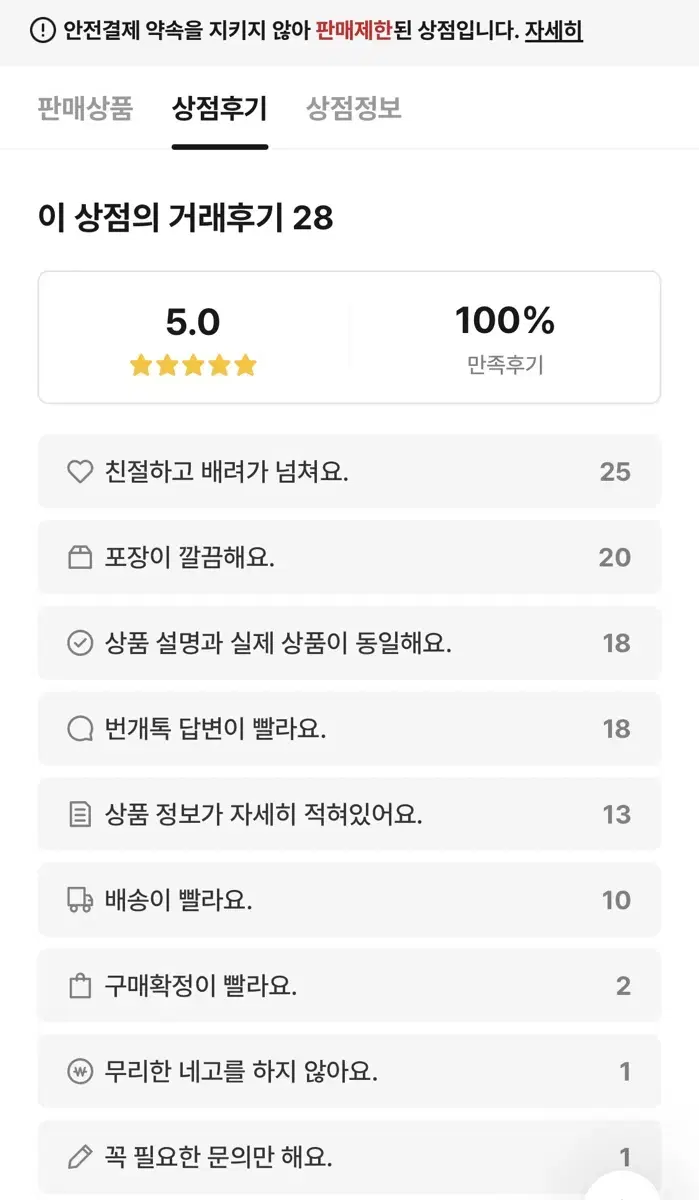The image size is (699, 1200).
Task: Tap the pencil icon for 꼭 필요한 문의만 해요
Action: pyautogui.click(x=80, y=1158)
